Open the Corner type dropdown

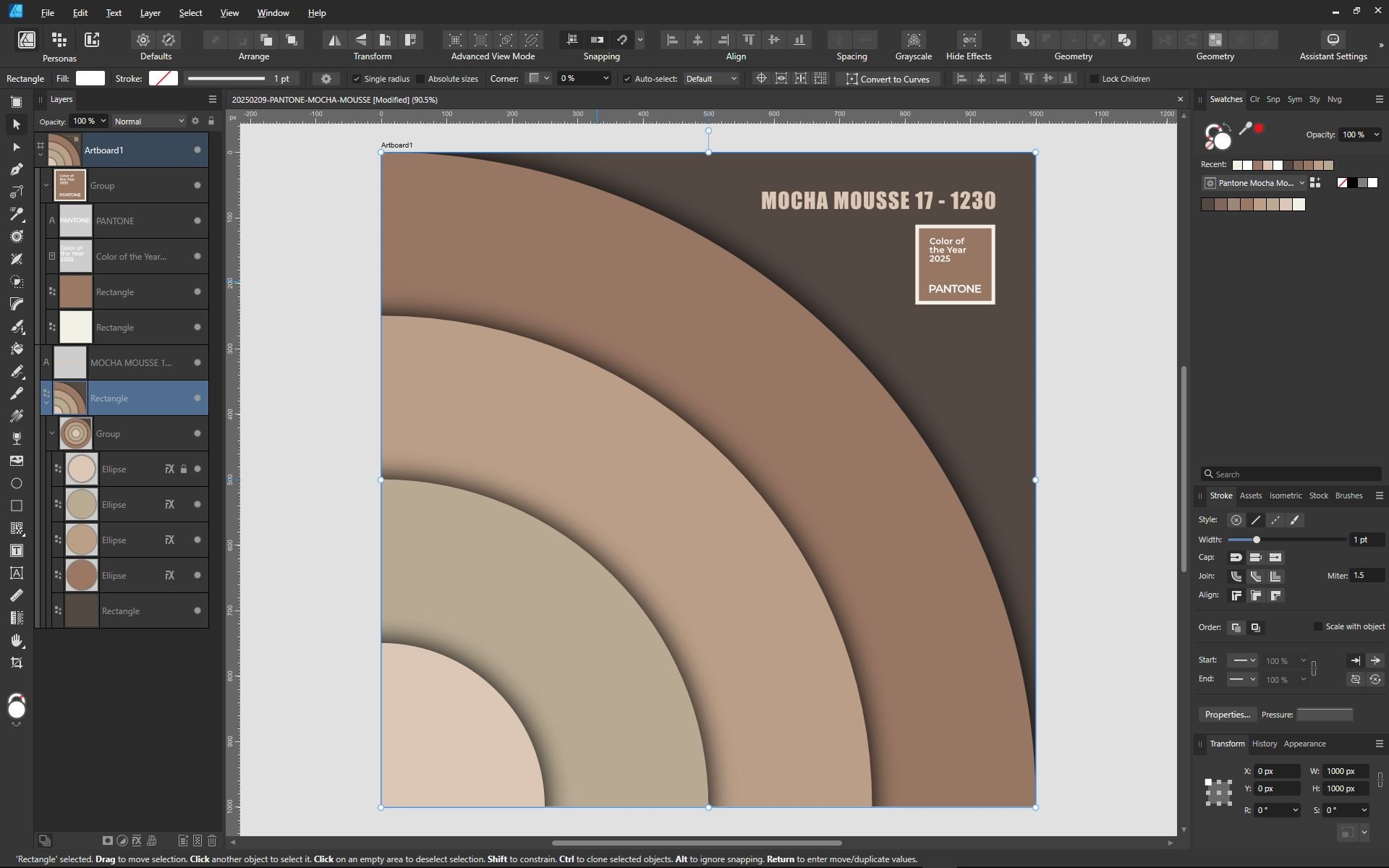539,78
